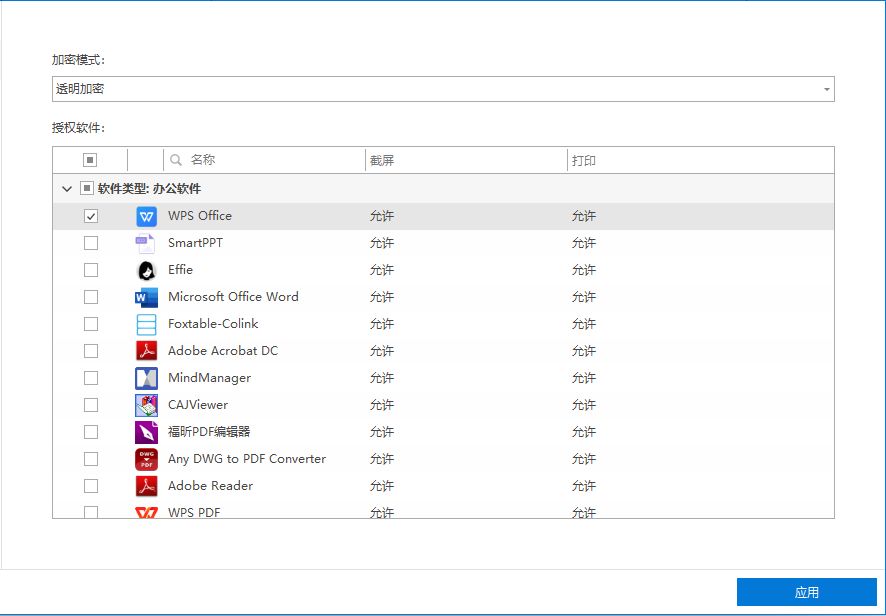Click 允许 in WPS Office 截屏 column

[382, 216]
